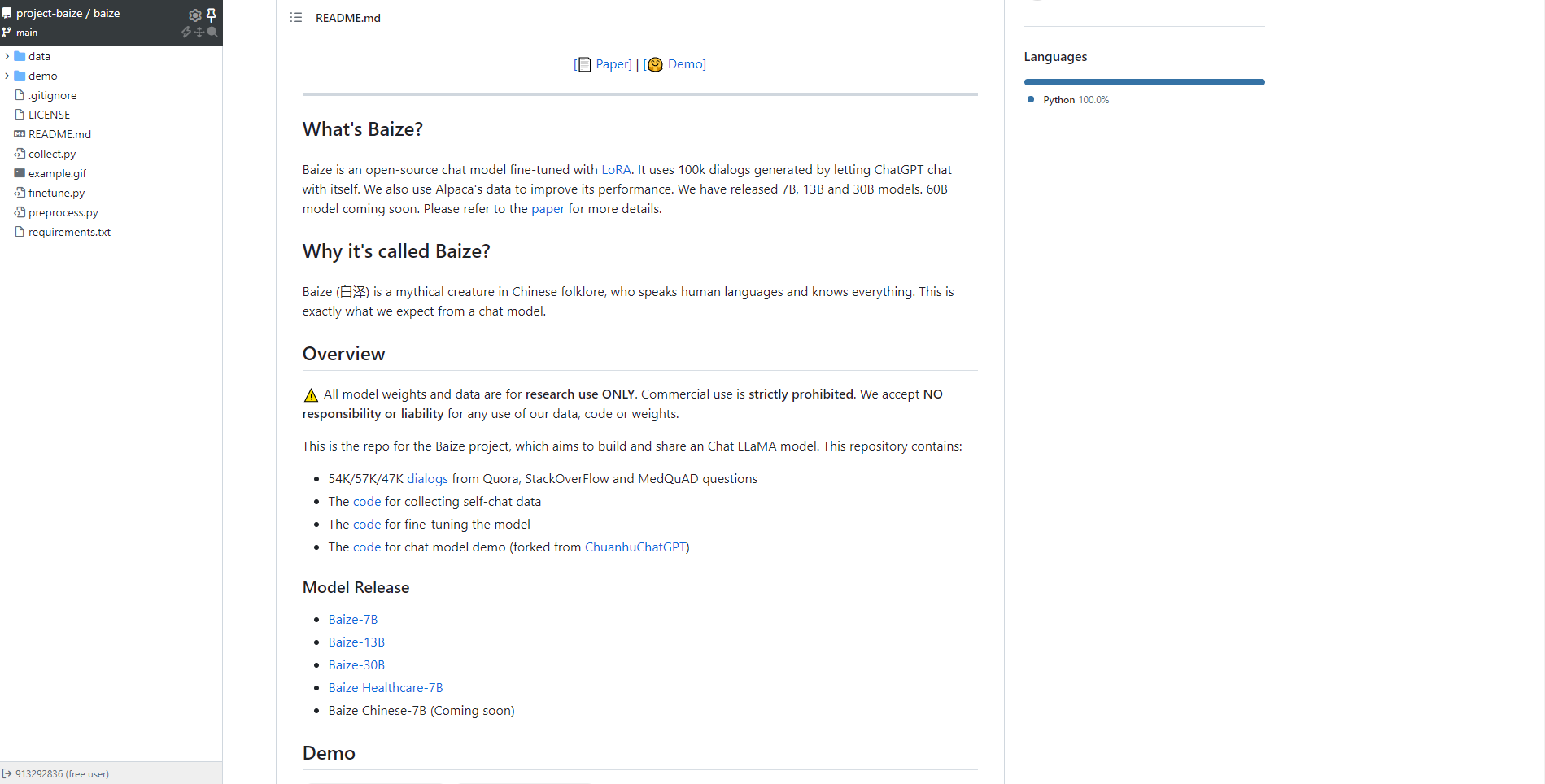Open collect.py in the file tree
Viewport: 1545px width, 784px height.
(x=52, y=154)
